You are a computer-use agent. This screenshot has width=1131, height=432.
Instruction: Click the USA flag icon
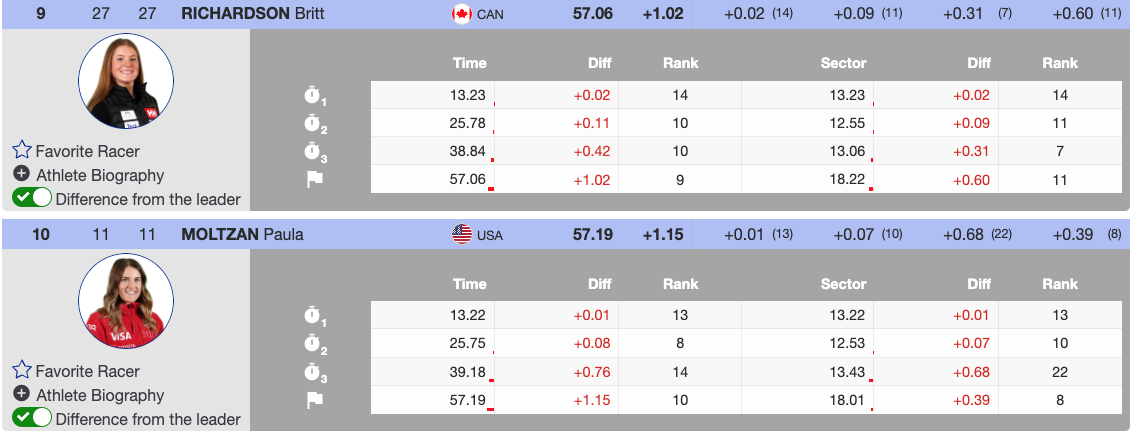(461, 235)
